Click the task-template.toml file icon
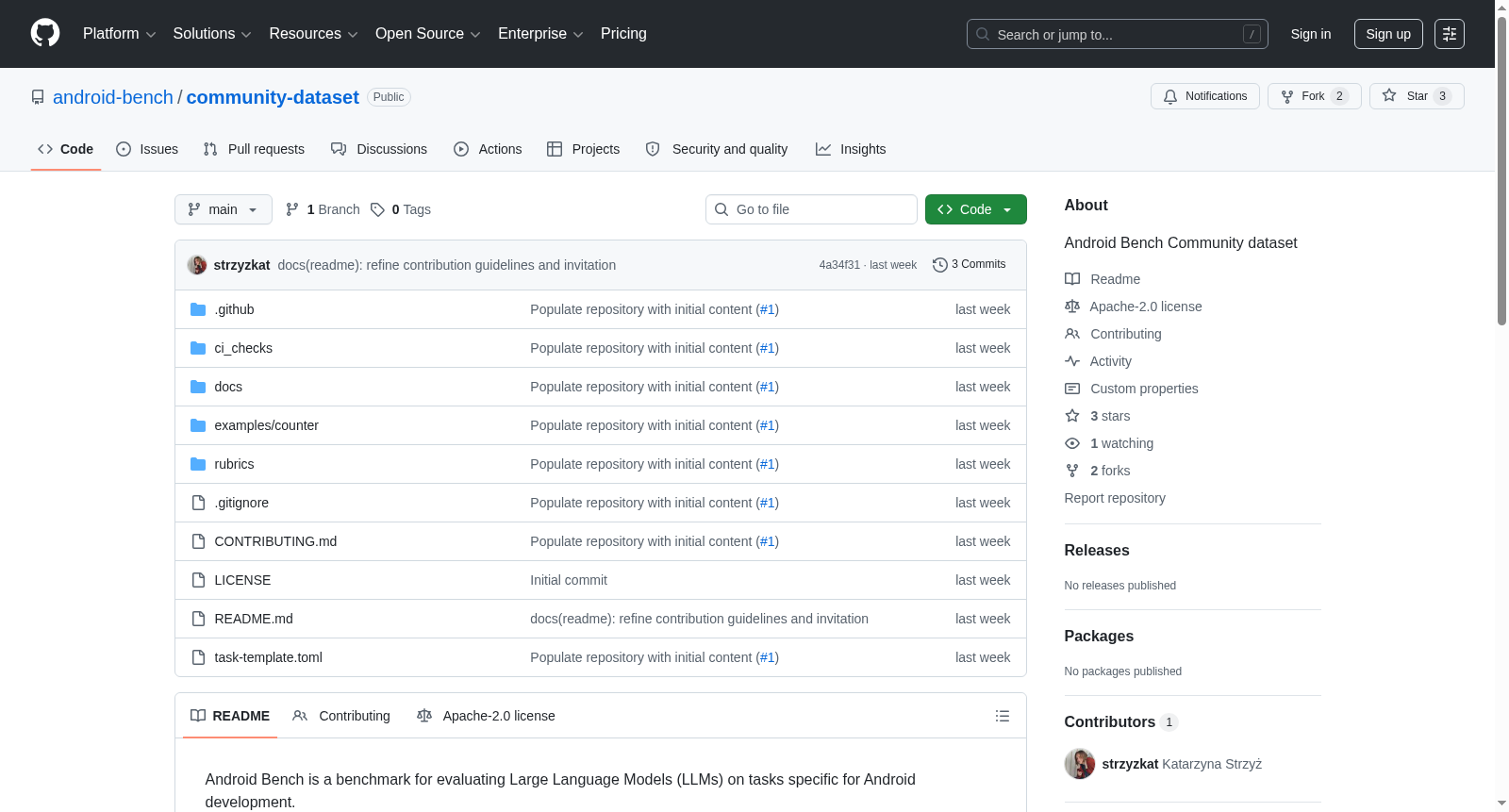The width and height of the screenshot is (1509, 812). tap(198, 657)
